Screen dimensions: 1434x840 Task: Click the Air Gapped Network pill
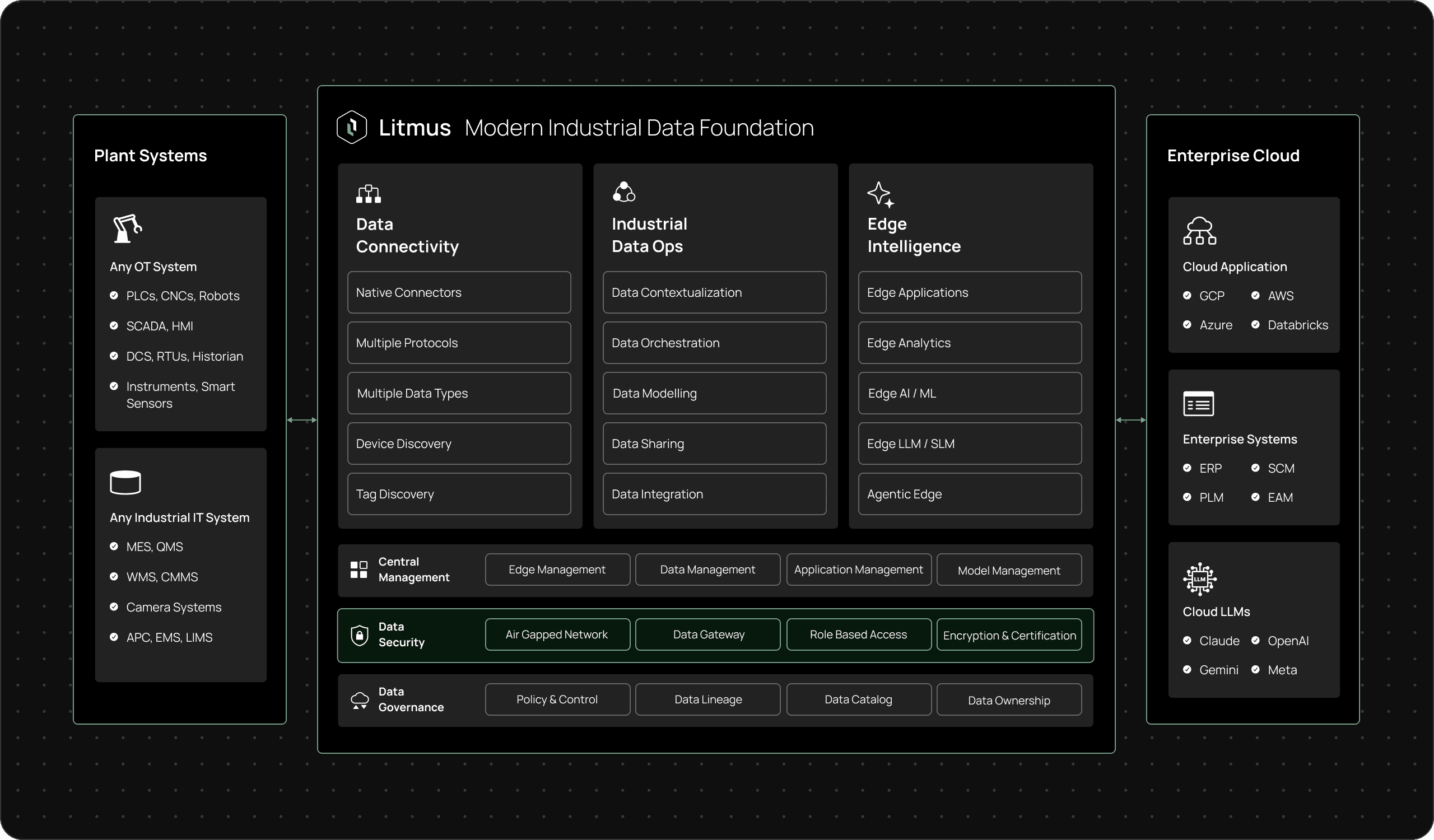tap(557, 634)
